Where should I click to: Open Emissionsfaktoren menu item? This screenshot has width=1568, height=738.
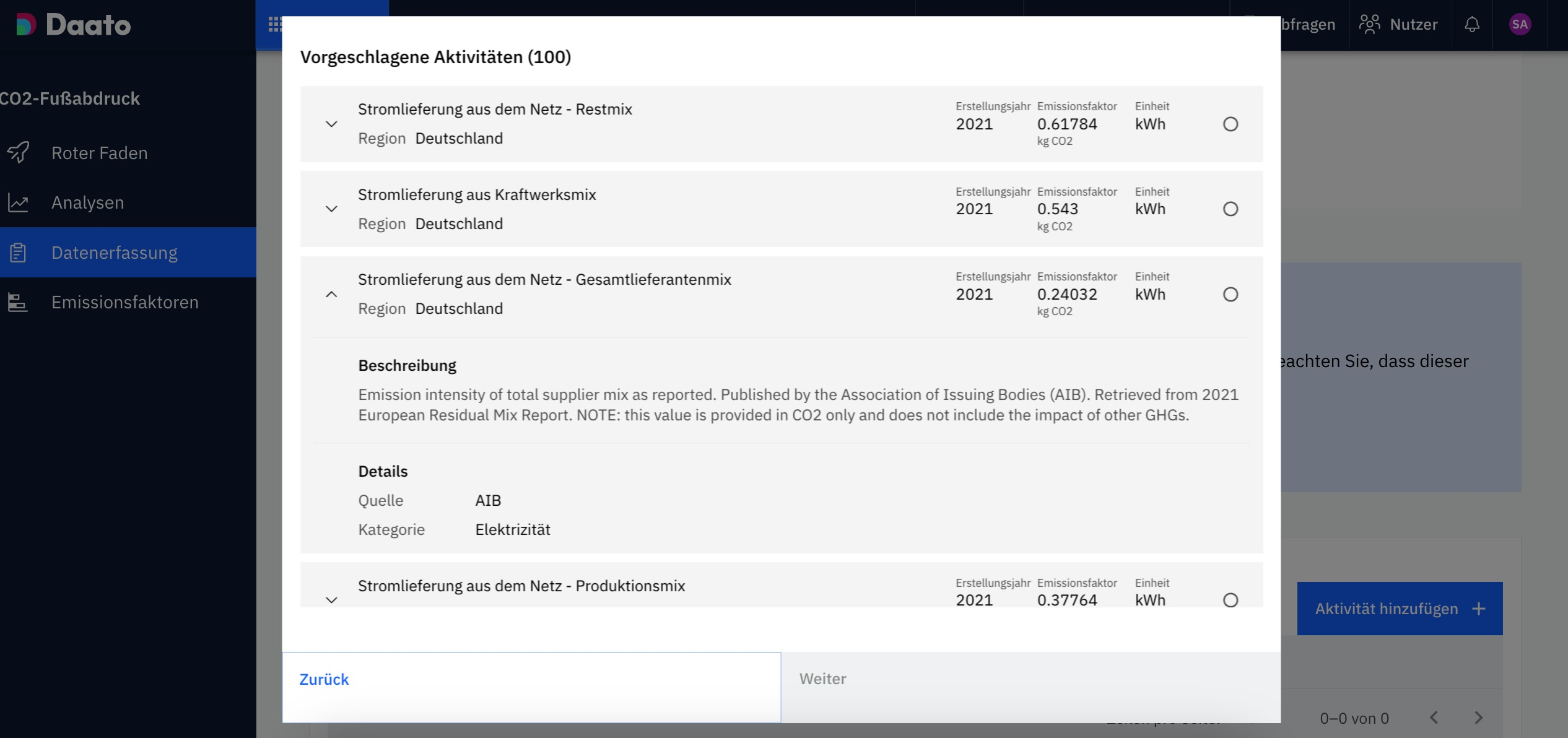pos(124,302)
